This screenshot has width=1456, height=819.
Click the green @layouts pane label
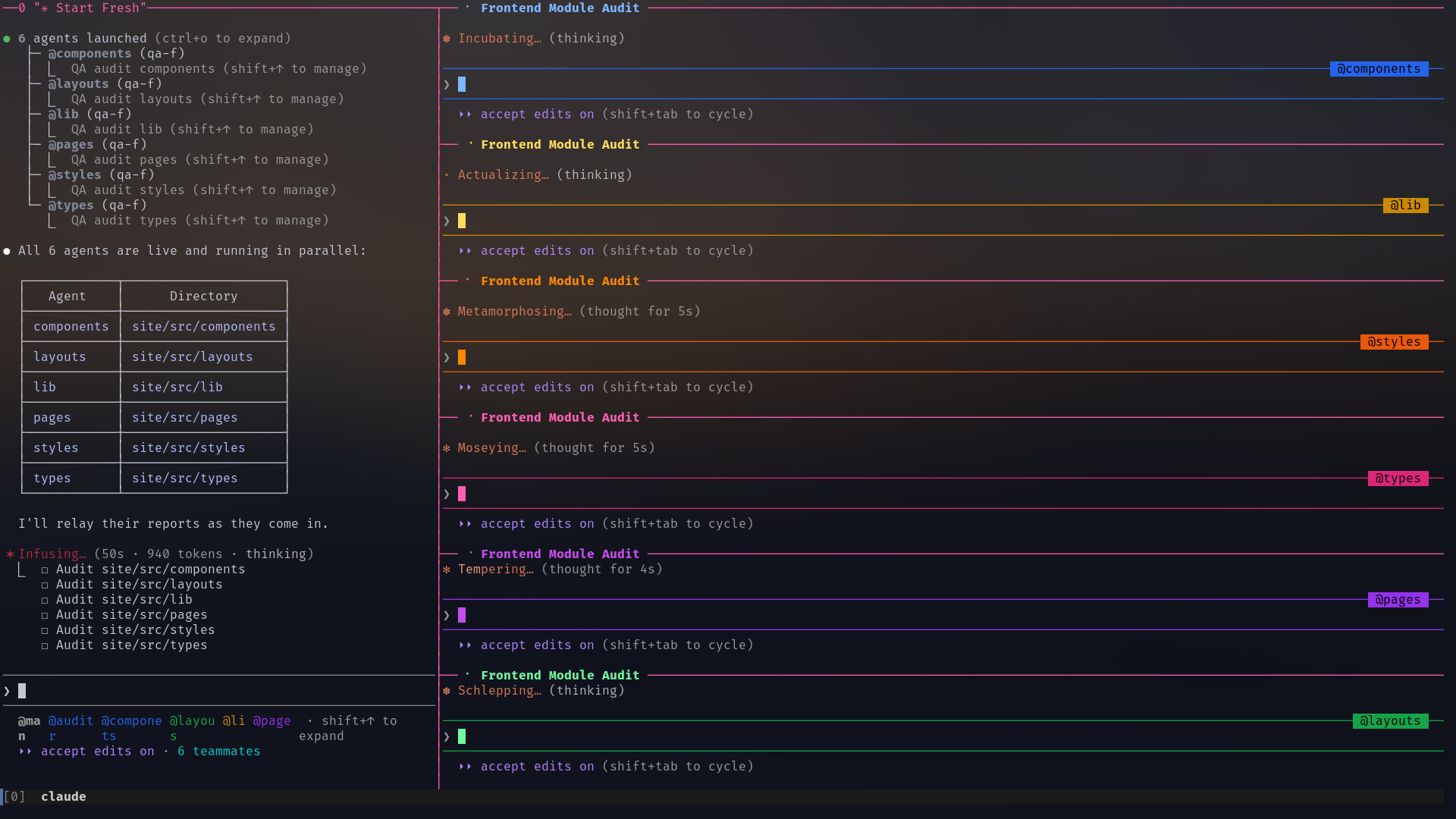tap(1390, 721)
